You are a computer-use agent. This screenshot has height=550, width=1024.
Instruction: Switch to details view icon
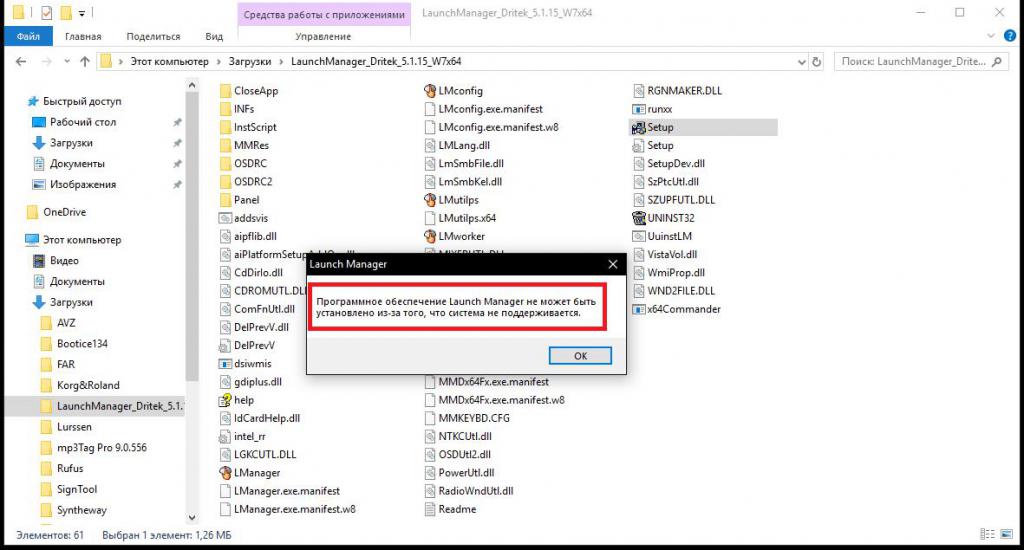987,534
